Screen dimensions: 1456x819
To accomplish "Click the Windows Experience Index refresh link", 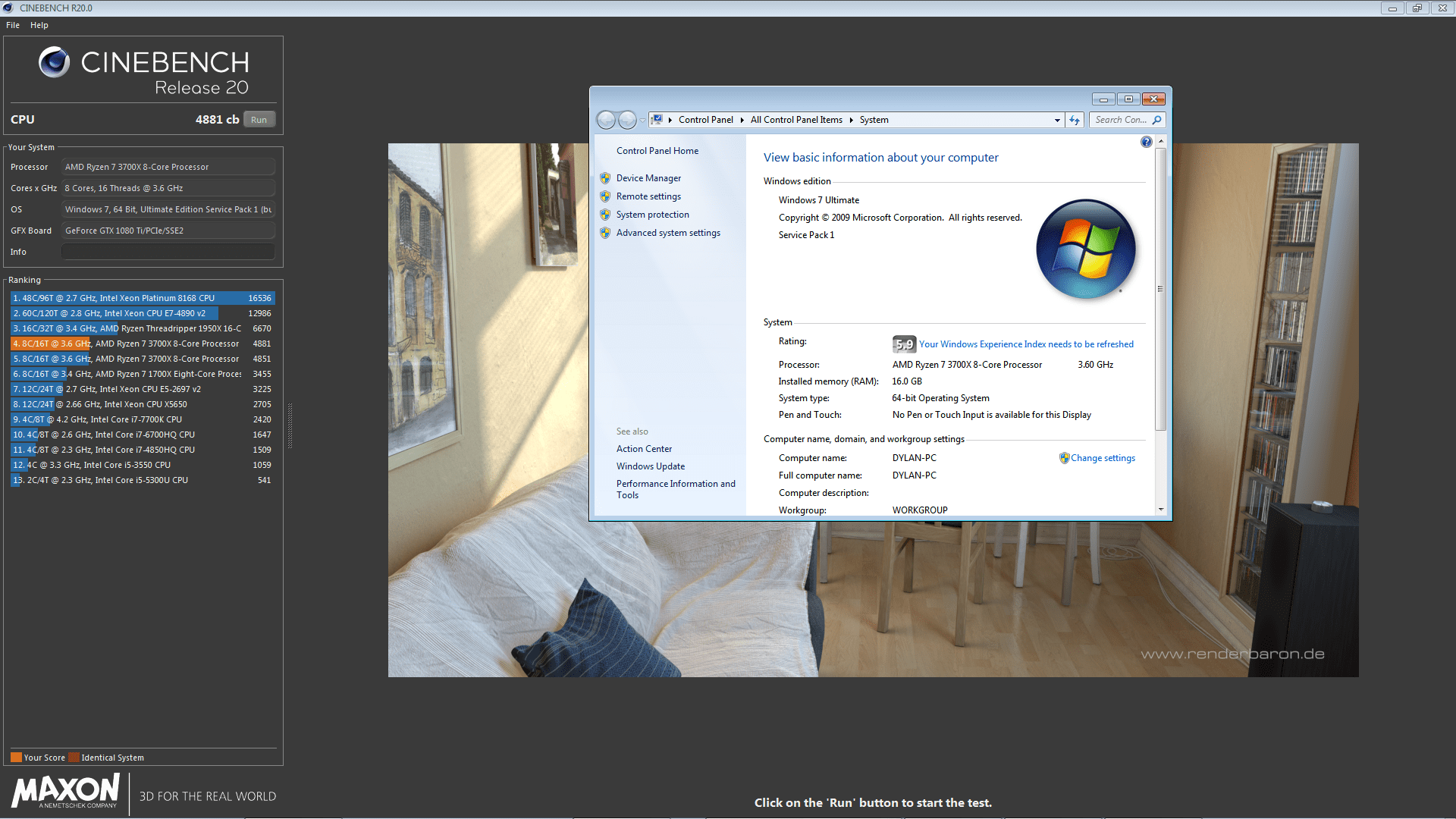I will pyautogui.click(x=1026, y=344).
